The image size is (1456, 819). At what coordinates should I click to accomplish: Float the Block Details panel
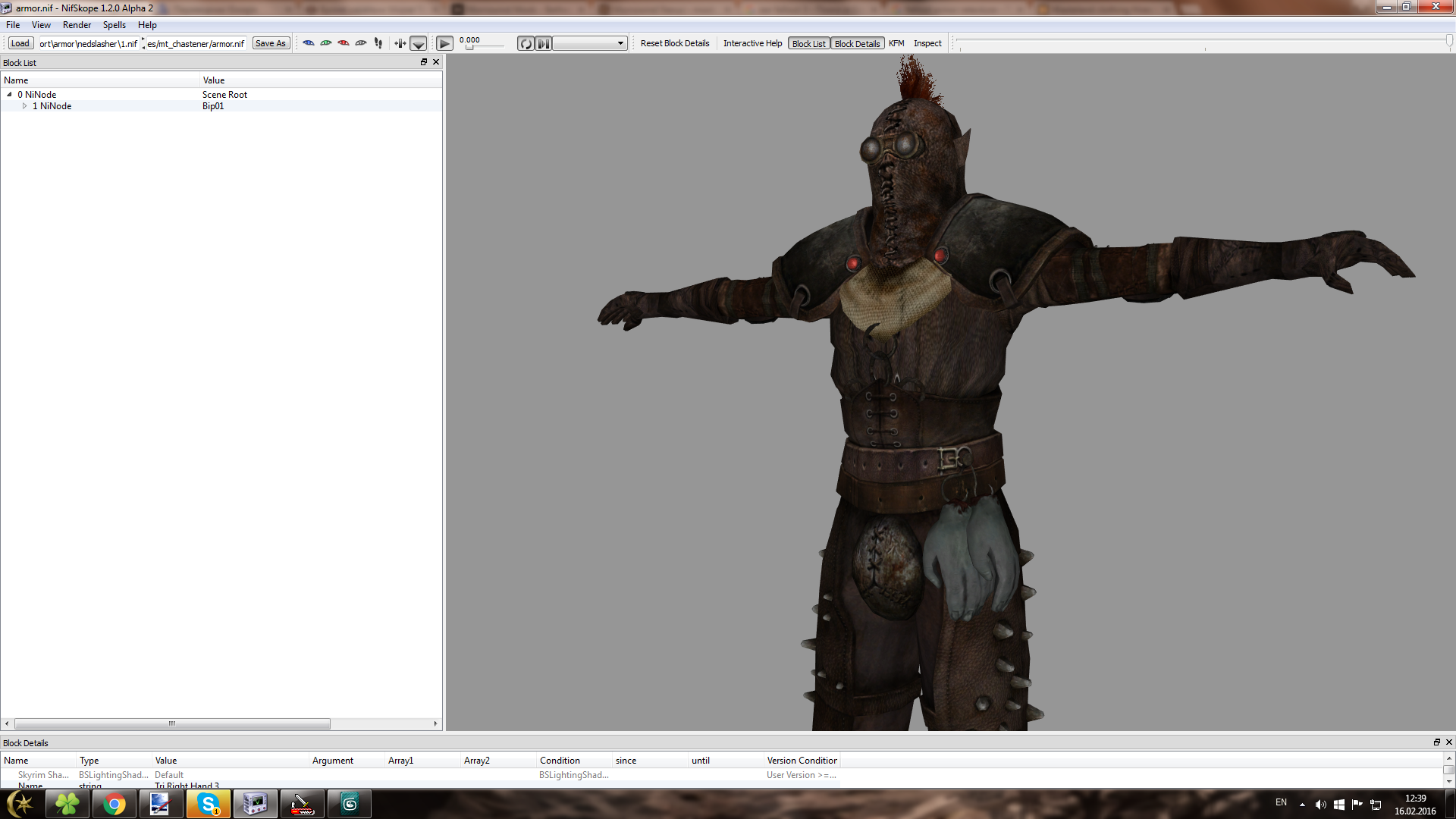pos(1436,742)
